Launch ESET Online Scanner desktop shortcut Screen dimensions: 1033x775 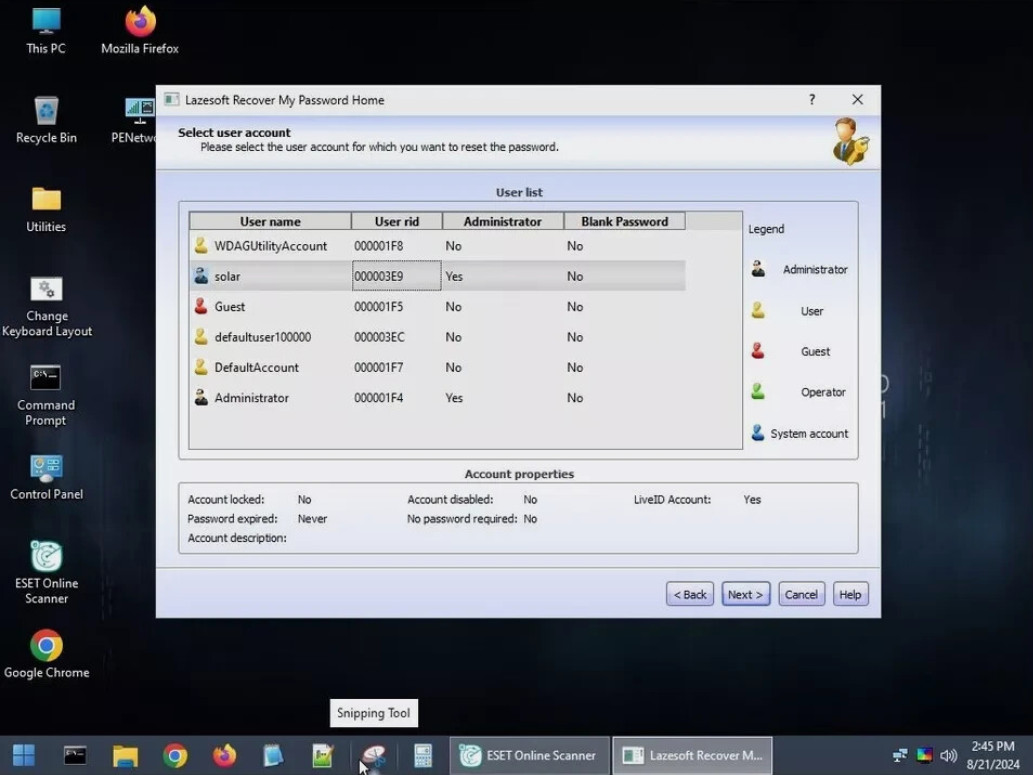(x=46, y=573)
